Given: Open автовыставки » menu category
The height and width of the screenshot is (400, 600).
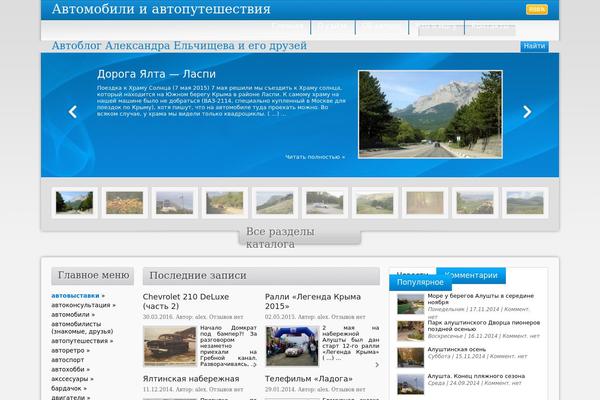Looking at the screenshot, I should click(x=78, y=296).
